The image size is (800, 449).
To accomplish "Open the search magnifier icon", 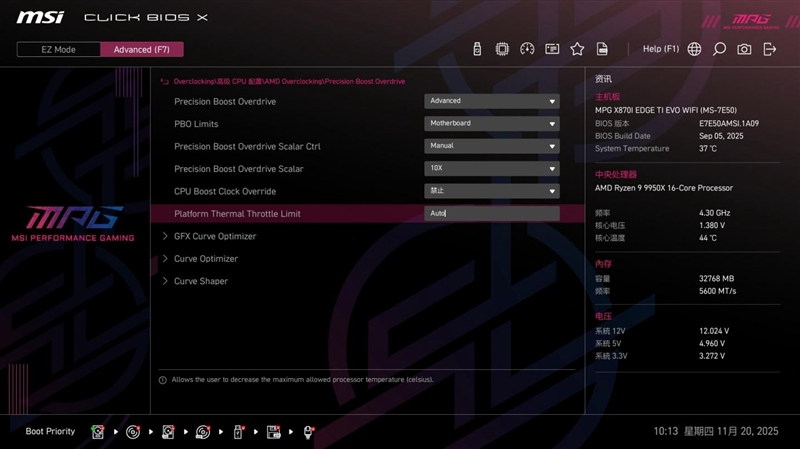I will (x=719, y=49).
